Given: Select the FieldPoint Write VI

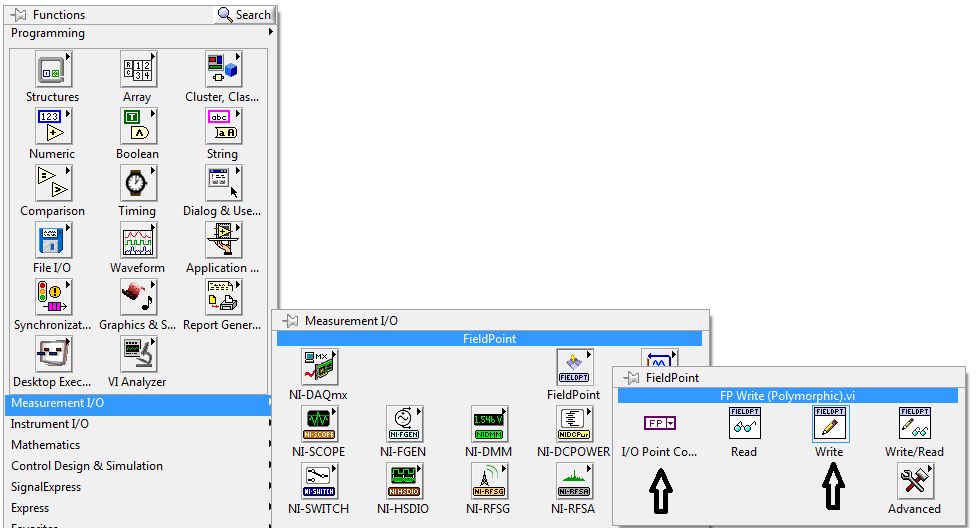Looking at the screenshot, I should 830,423.
